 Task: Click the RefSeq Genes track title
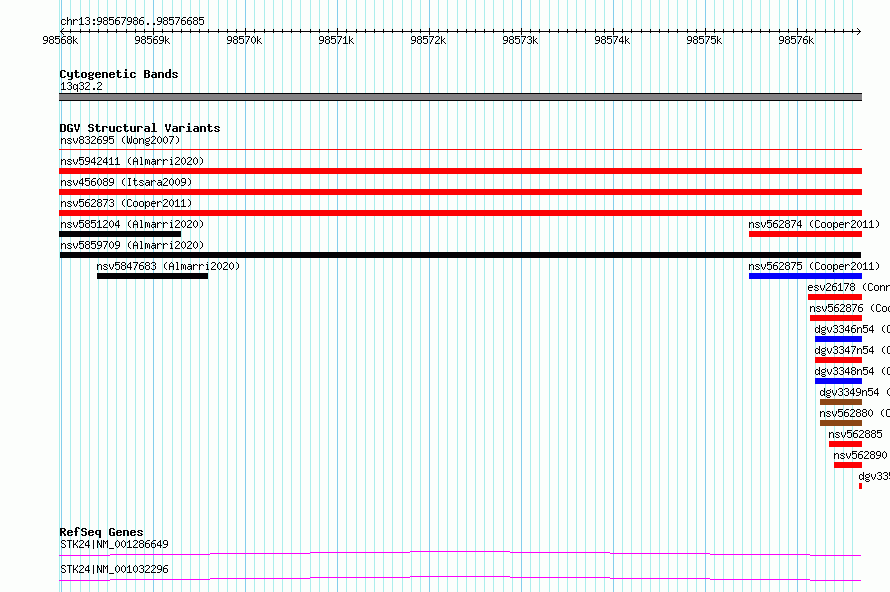[101, 532]
